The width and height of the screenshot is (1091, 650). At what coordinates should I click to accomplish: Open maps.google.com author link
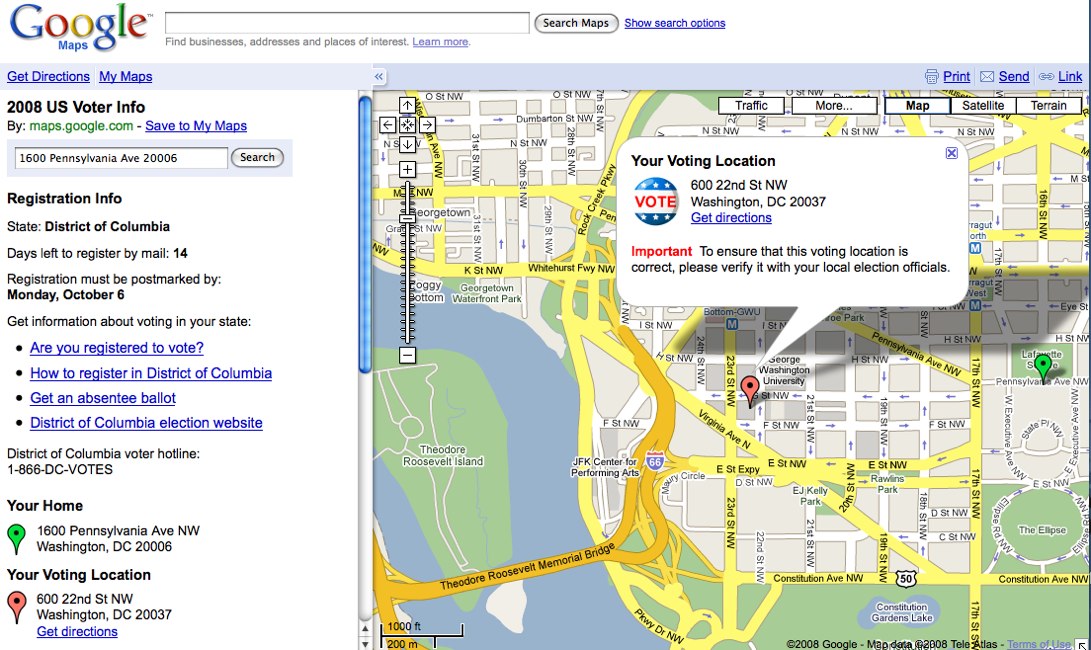pos(81,126)
